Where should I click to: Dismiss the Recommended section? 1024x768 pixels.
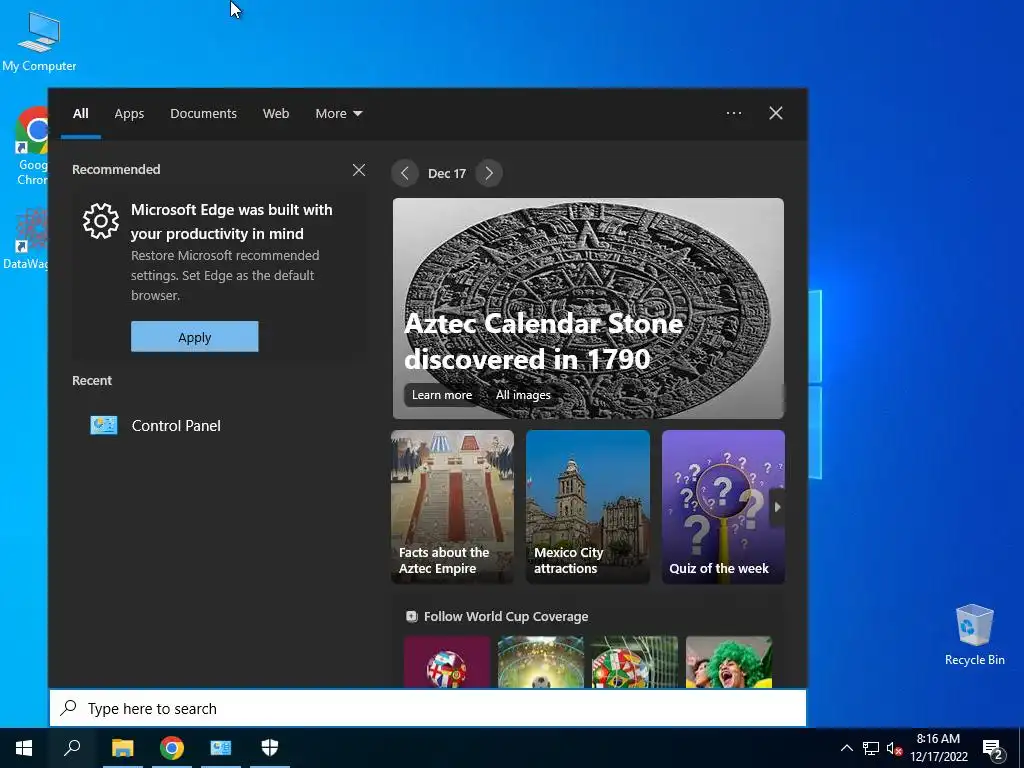(359, 170)
